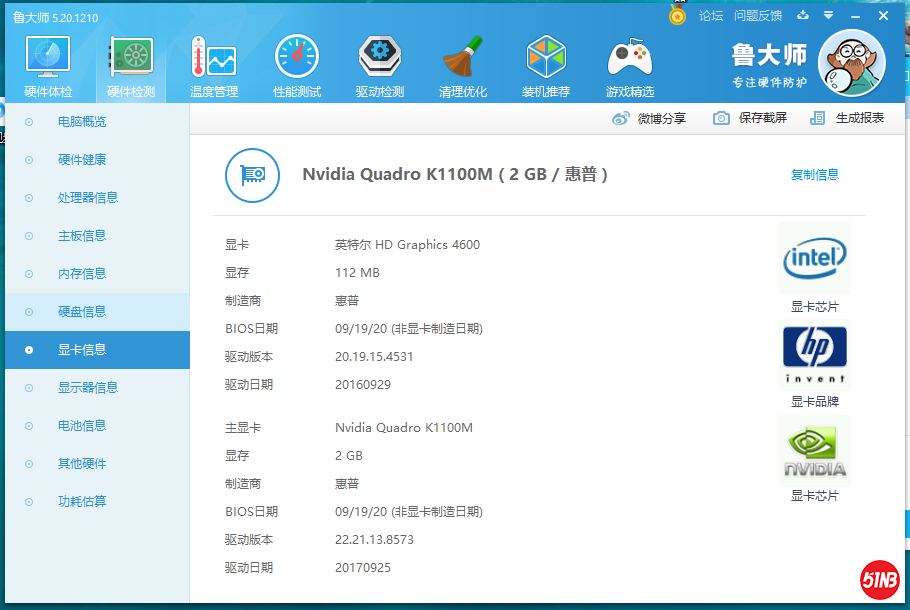The width and height of the screenshot is (910, 610).
Task: Click the gold medal icon in title bar
Action: pyautogui.click(x=677, y=16)
